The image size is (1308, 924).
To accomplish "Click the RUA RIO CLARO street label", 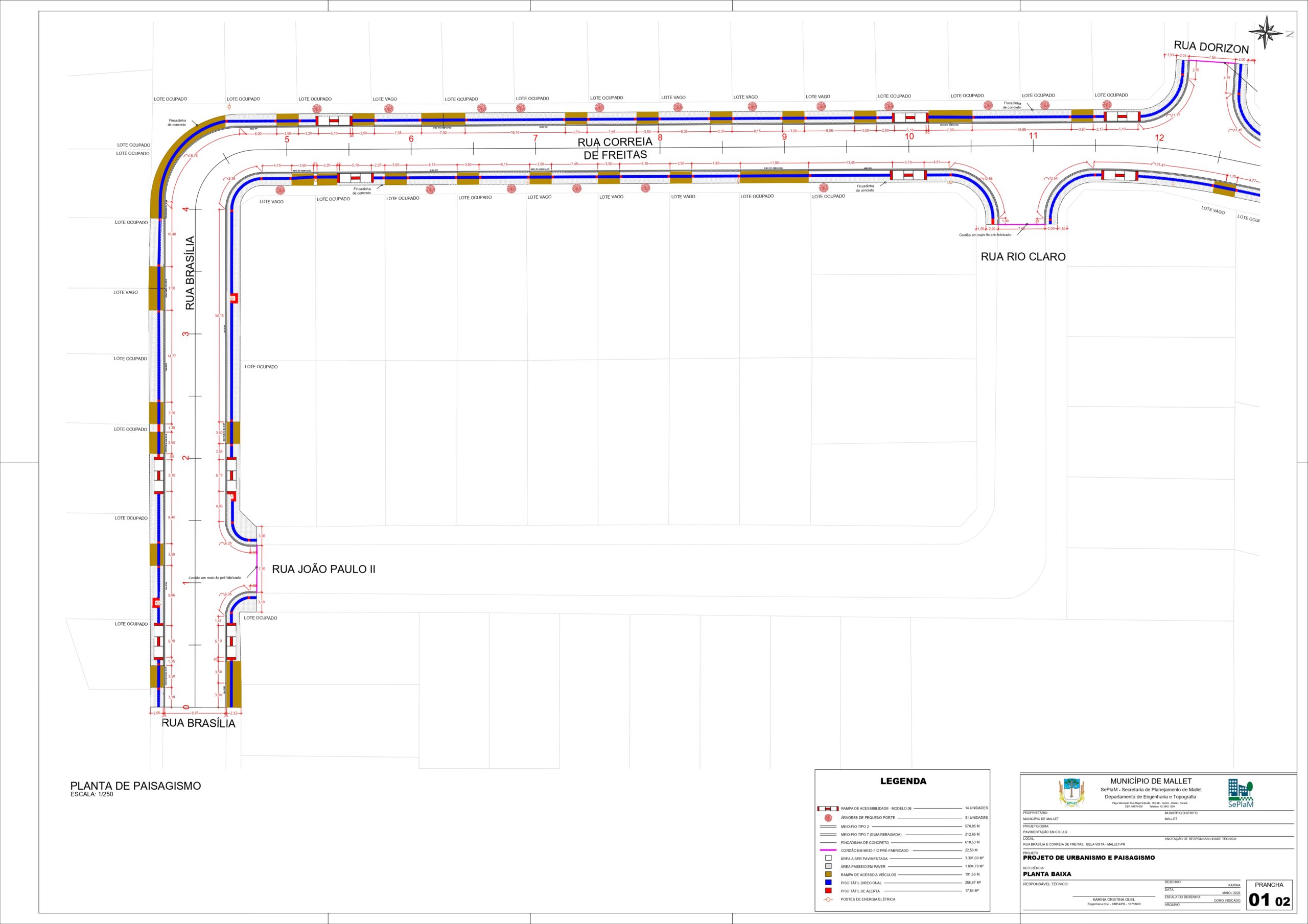I will [x=1022, y=257].
